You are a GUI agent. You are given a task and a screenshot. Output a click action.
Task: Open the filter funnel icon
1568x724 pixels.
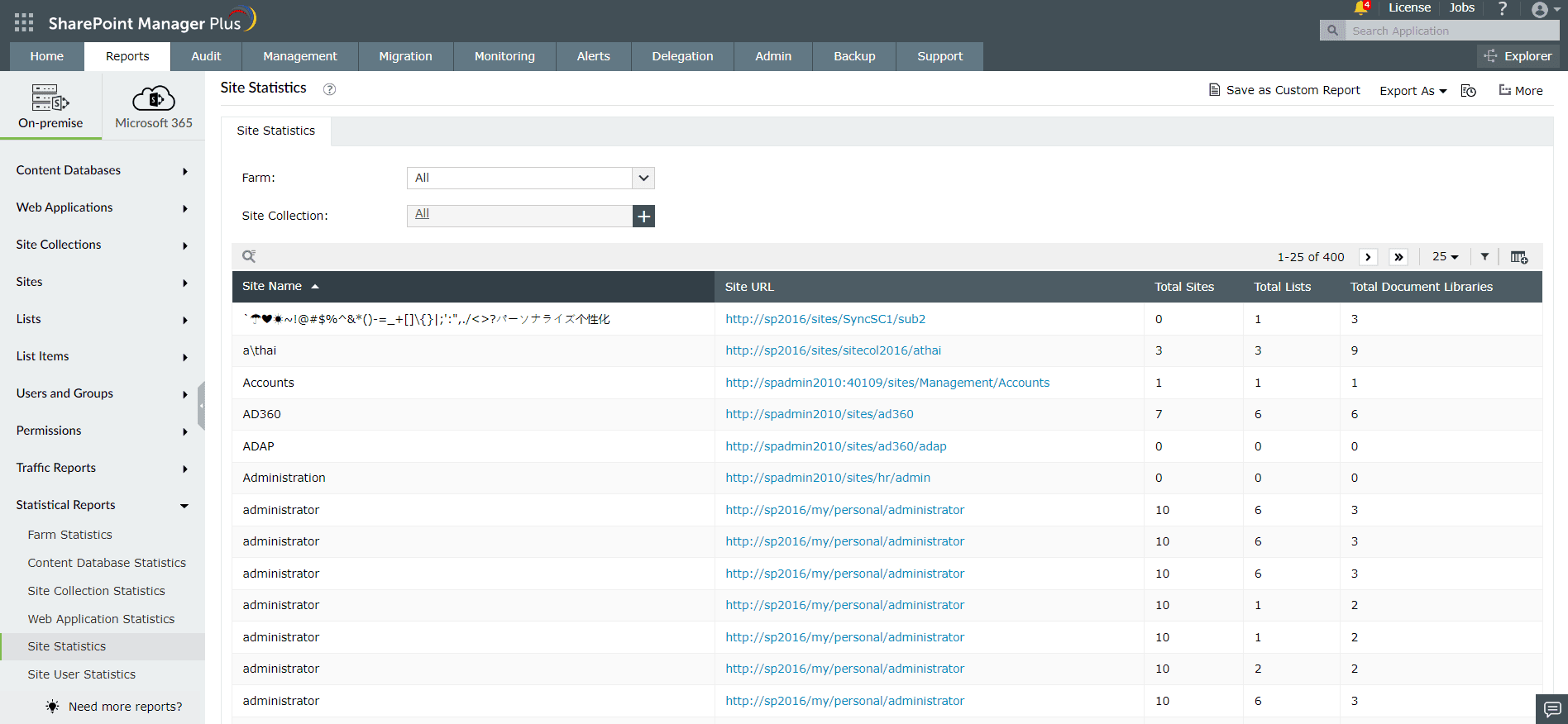[x=1484, y=257]
